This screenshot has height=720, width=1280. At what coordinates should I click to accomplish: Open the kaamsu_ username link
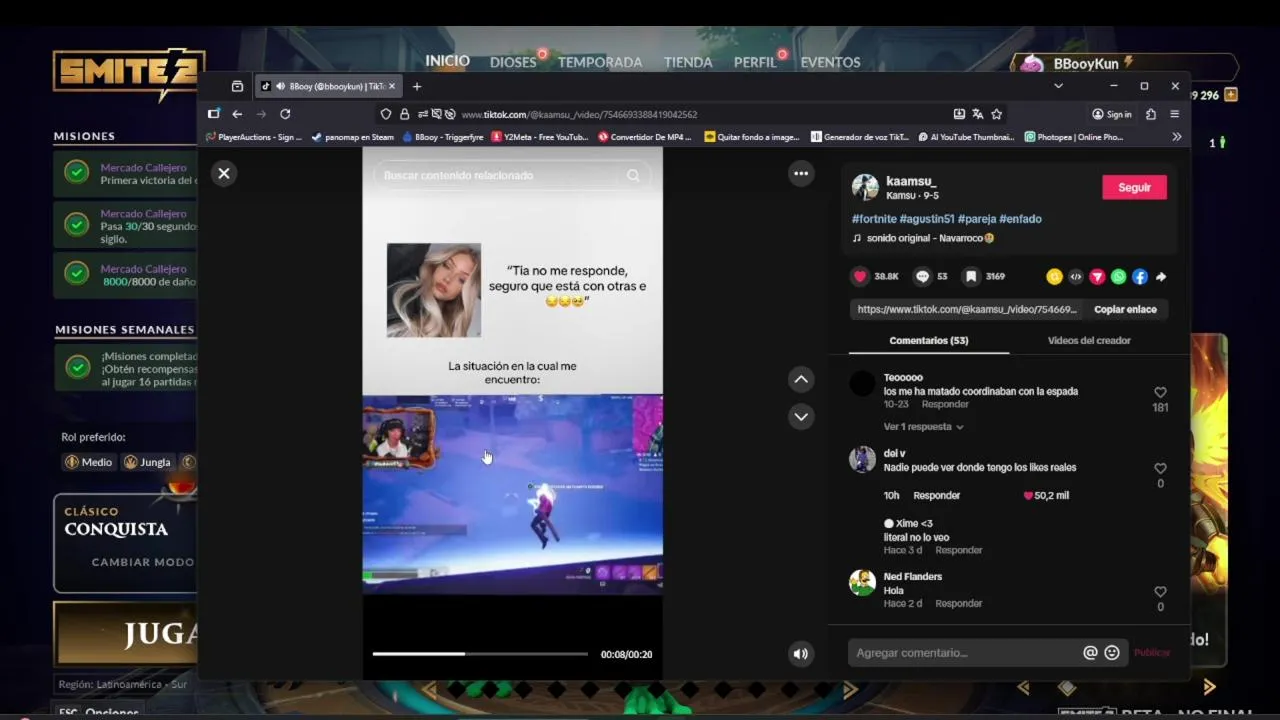(911, 181)
